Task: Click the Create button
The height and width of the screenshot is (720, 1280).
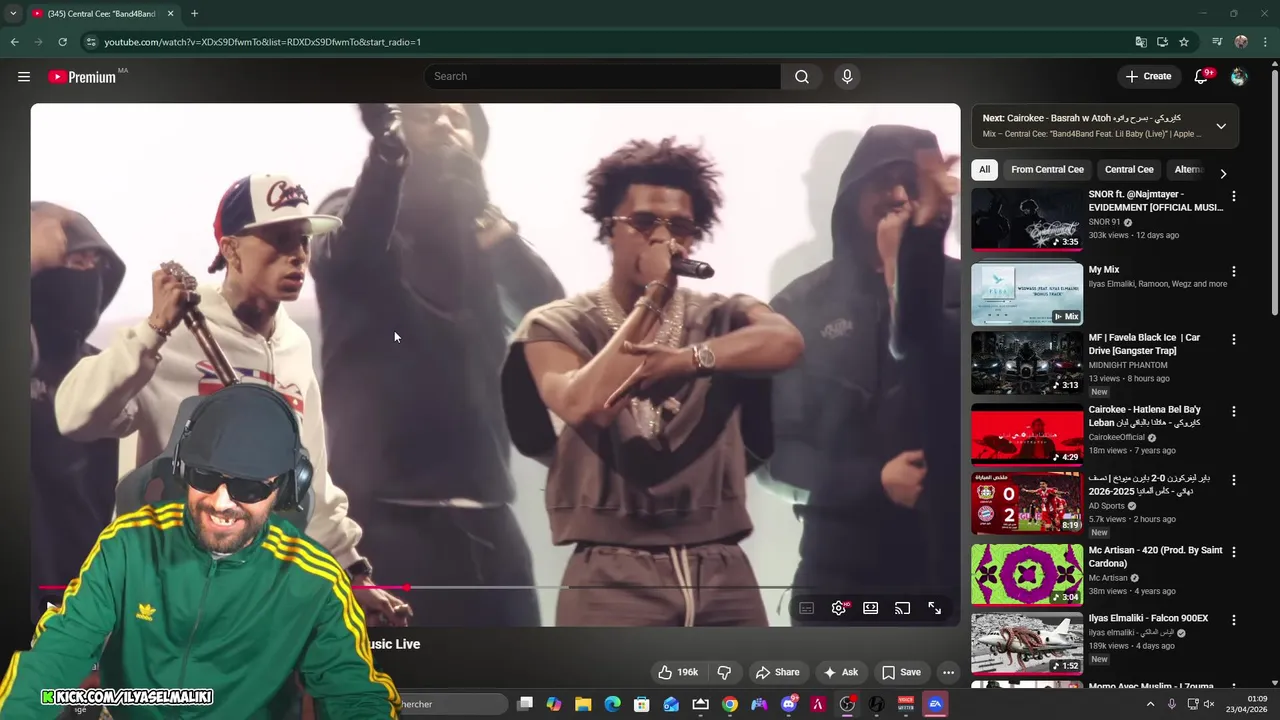Action: 1148,76
